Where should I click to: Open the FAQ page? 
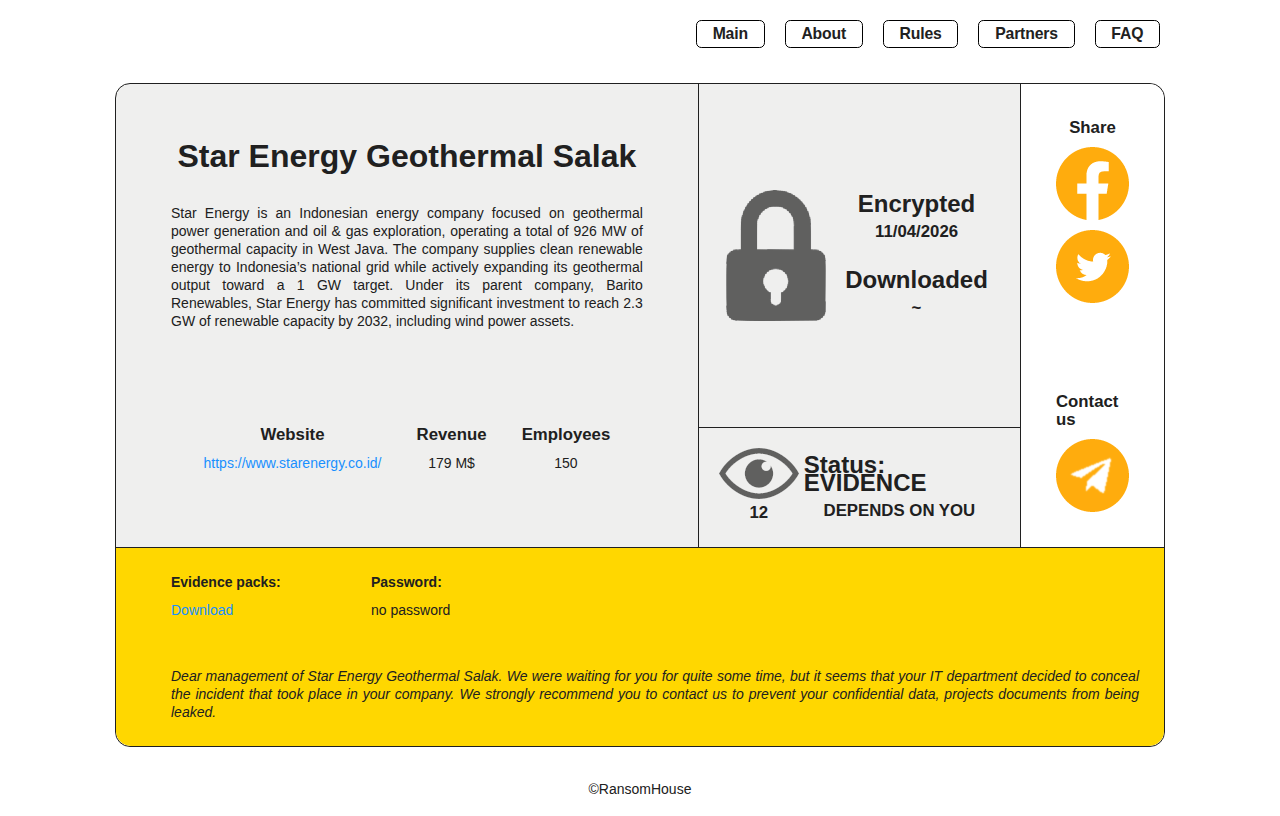(1127, 34)
